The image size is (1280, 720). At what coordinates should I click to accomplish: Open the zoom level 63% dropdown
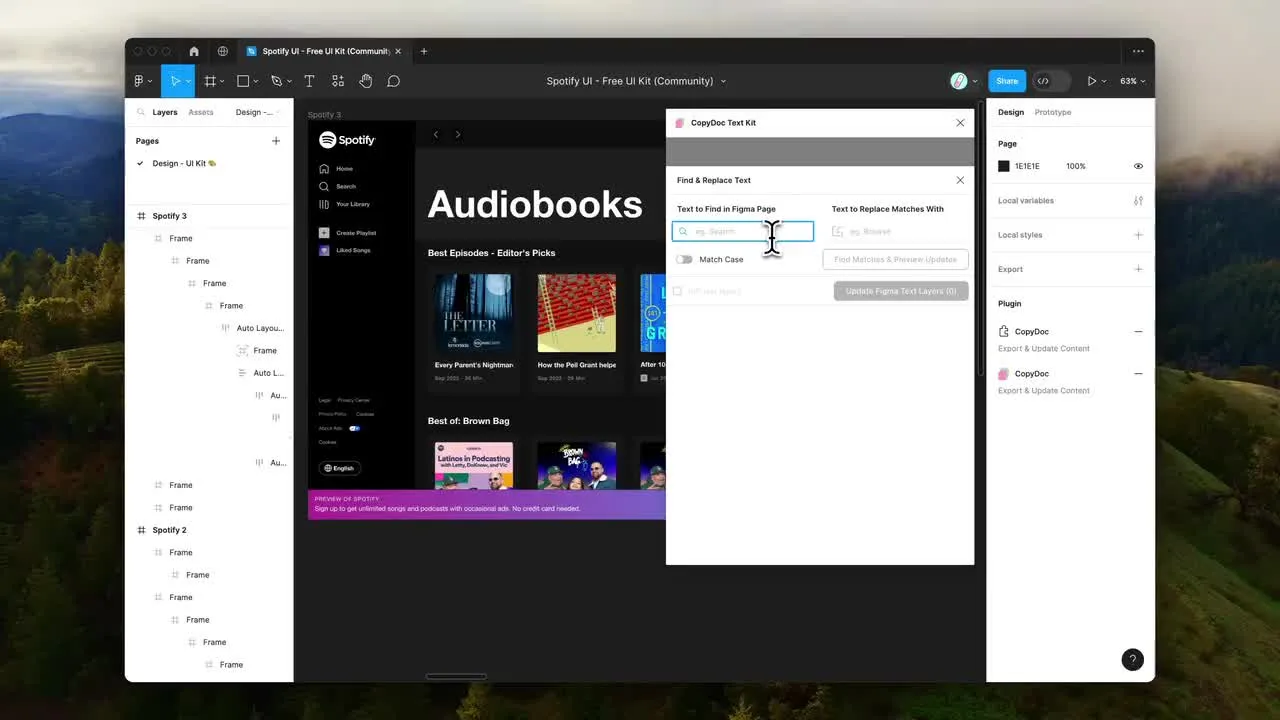pos(1132,81)
